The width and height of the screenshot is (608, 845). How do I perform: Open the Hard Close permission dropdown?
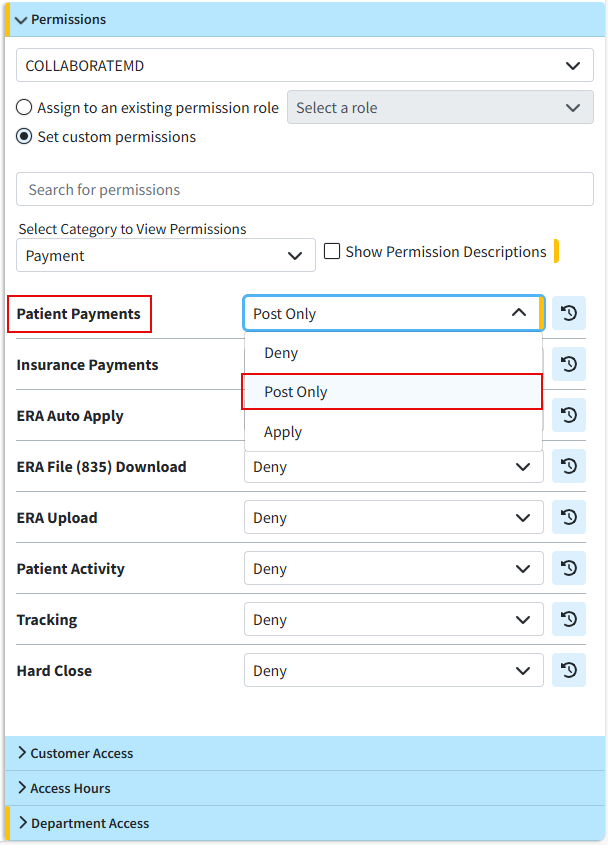point(393,671)
